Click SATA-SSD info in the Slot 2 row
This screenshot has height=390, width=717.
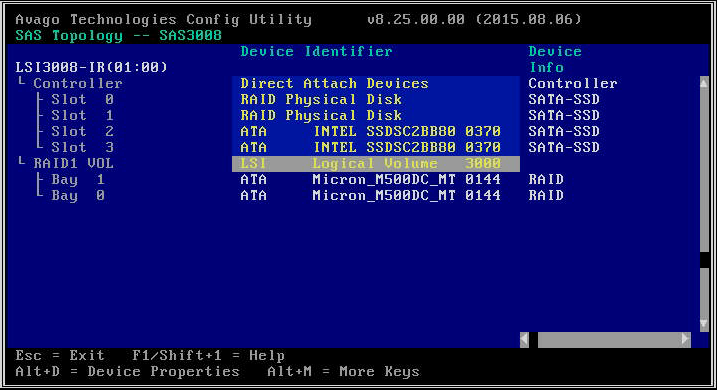[564, 132]
